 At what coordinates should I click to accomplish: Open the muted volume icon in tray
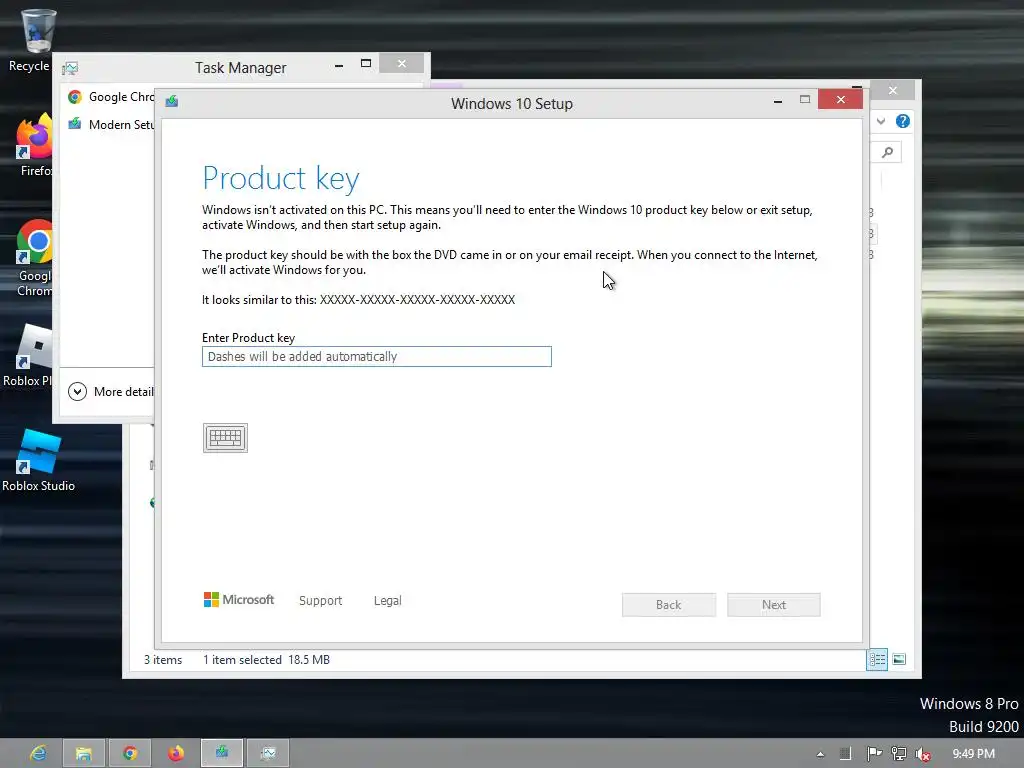(x=923, y=754)
